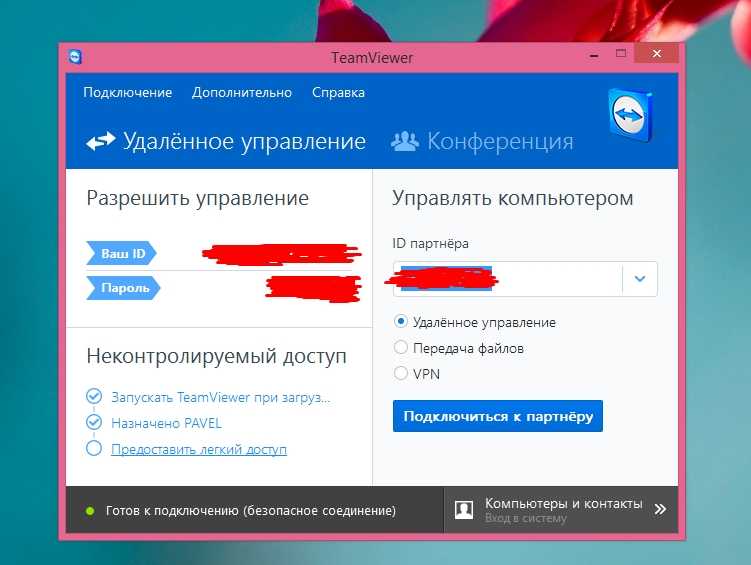
Task: Click the Подключиться к партнёру button
Action: [498, 416]
